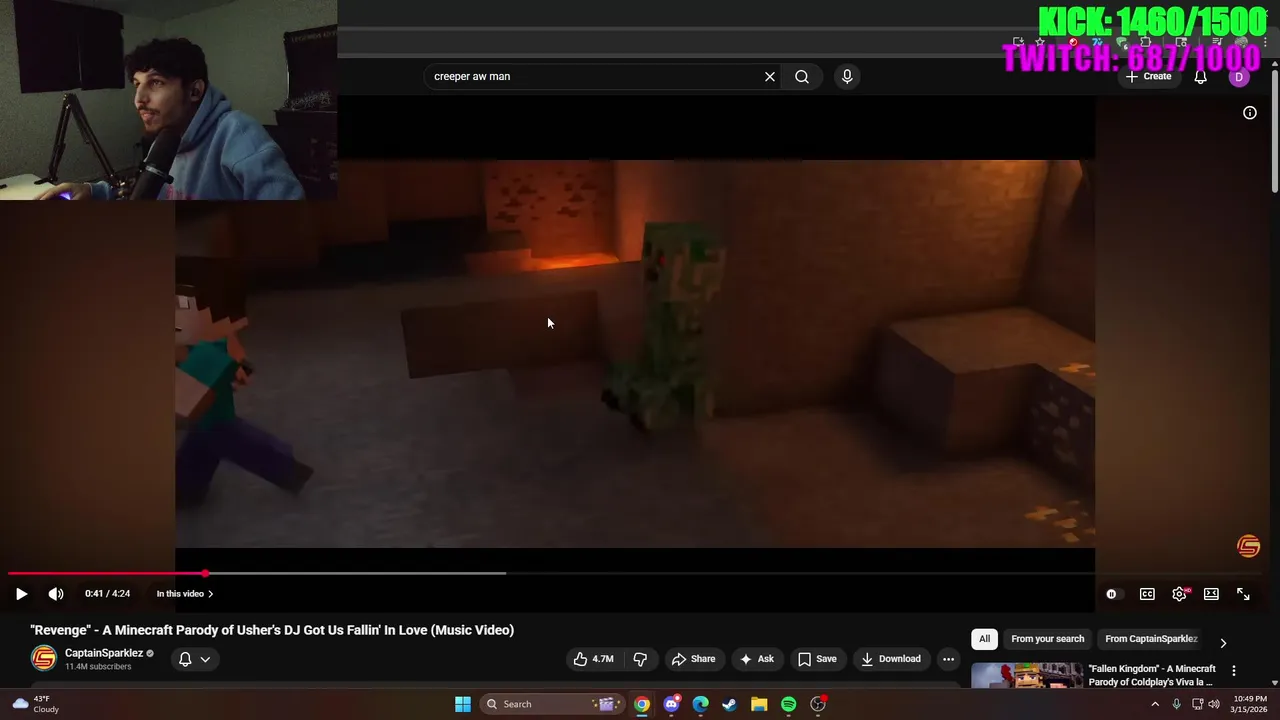The image size is (1280, 720).
Task: Click the 11.4M subscribers text
Action: point(98,667)
